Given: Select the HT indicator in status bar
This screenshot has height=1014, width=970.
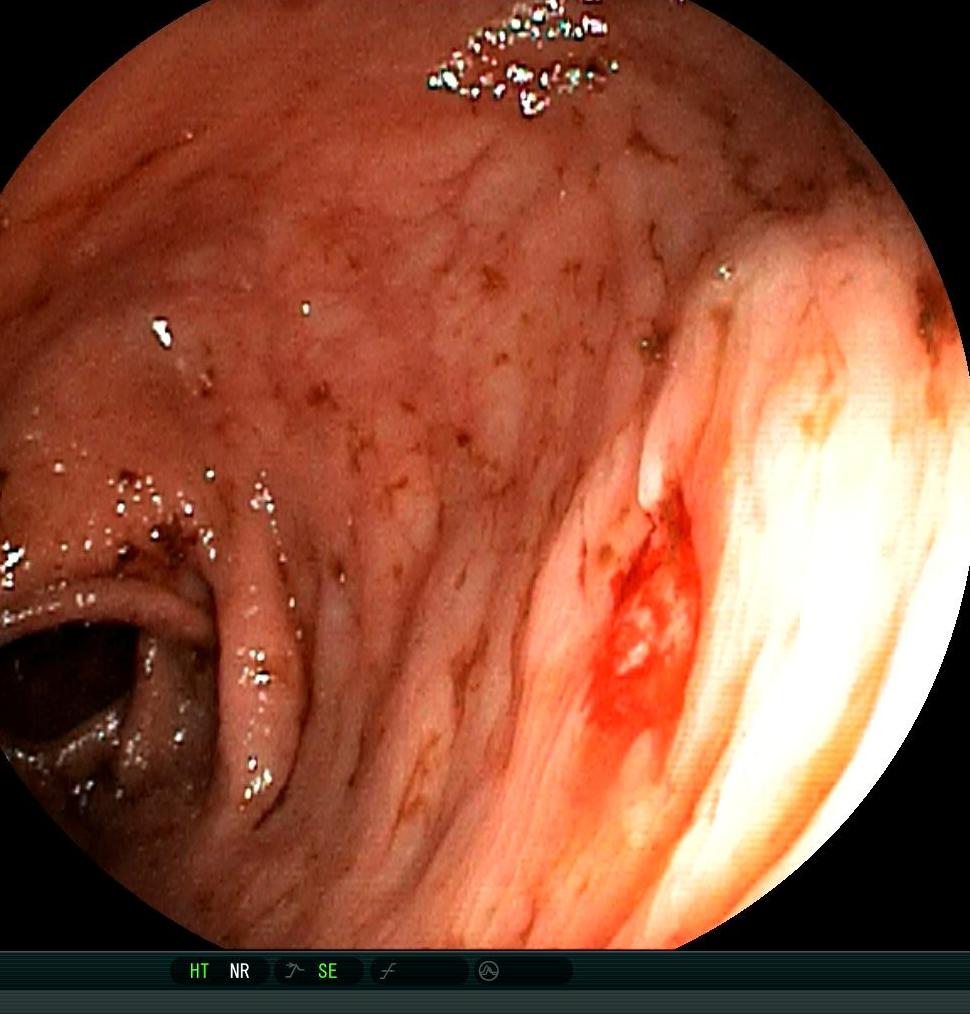Looking at the screenshot, I should (x=199, y=971).
